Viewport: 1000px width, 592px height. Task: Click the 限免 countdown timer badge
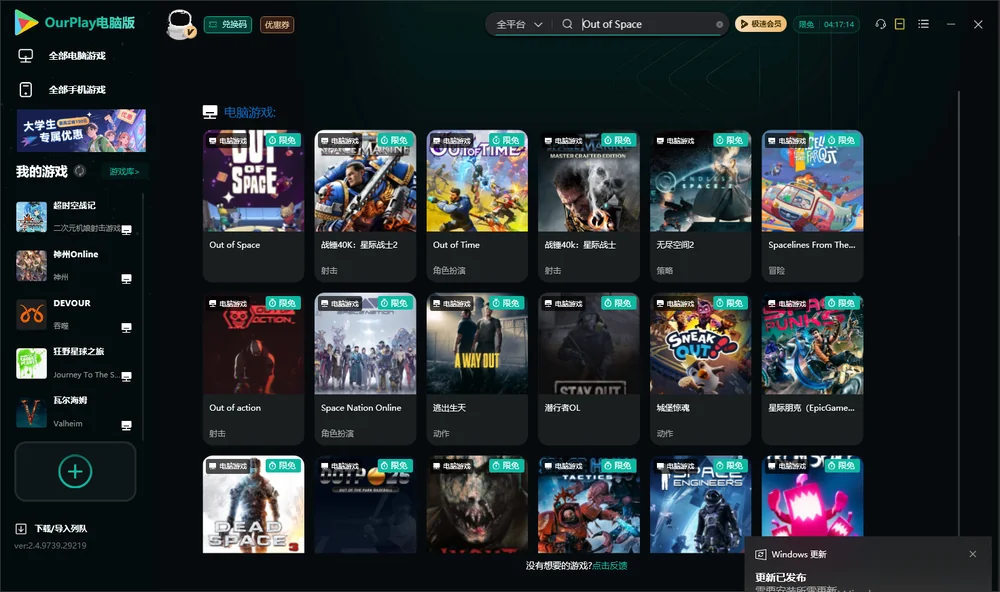[x=826, y=24]
